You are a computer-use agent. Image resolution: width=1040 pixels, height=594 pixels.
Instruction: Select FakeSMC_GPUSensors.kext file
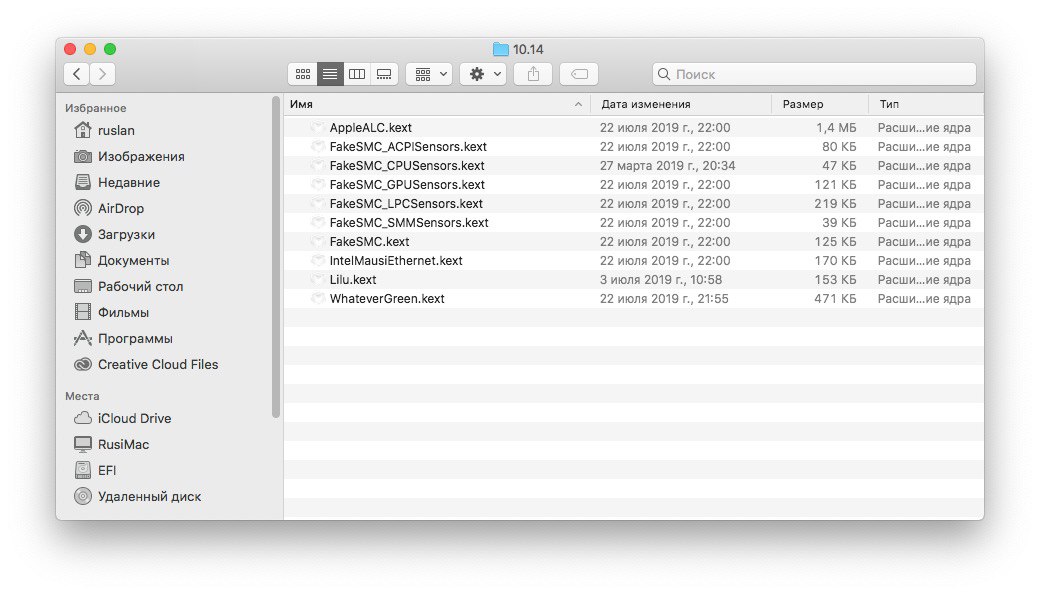coord(407,184)
